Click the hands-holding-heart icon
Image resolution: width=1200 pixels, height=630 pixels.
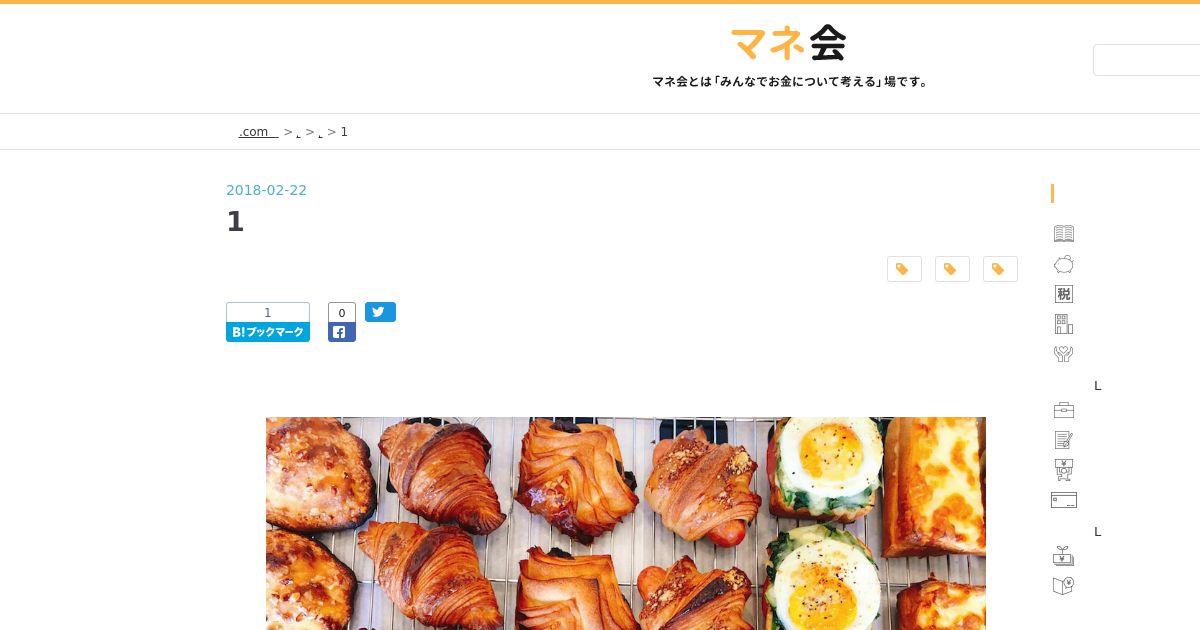pyautogui.click(x=1063, y=354)
